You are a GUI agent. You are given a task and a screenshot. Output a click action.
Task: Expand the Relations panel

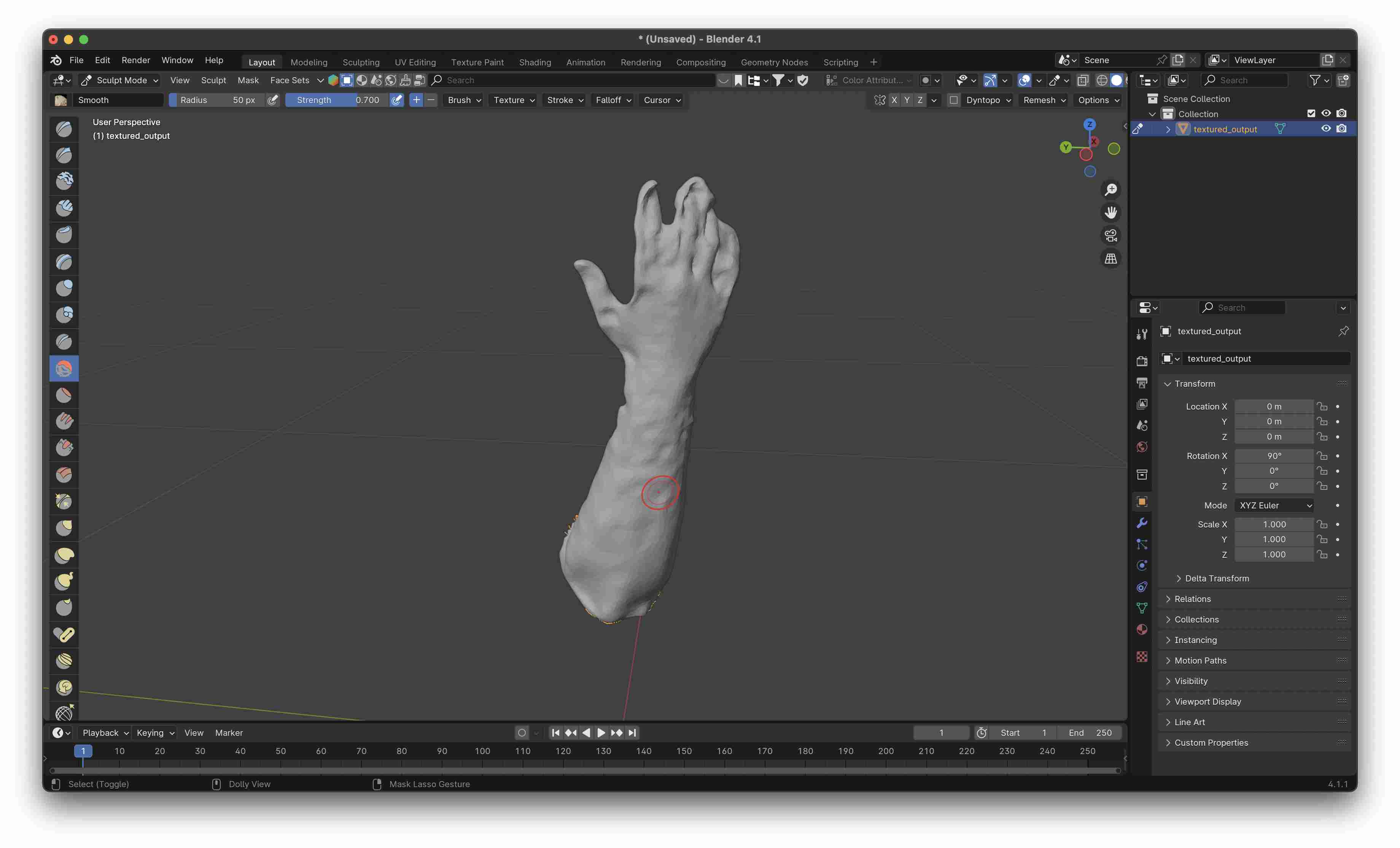coord(1255,599)
